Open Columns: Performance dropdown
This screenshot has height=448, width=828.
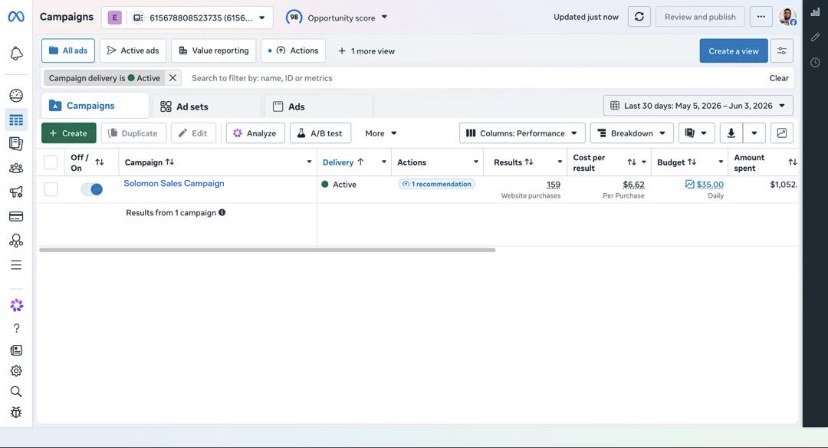522,133
